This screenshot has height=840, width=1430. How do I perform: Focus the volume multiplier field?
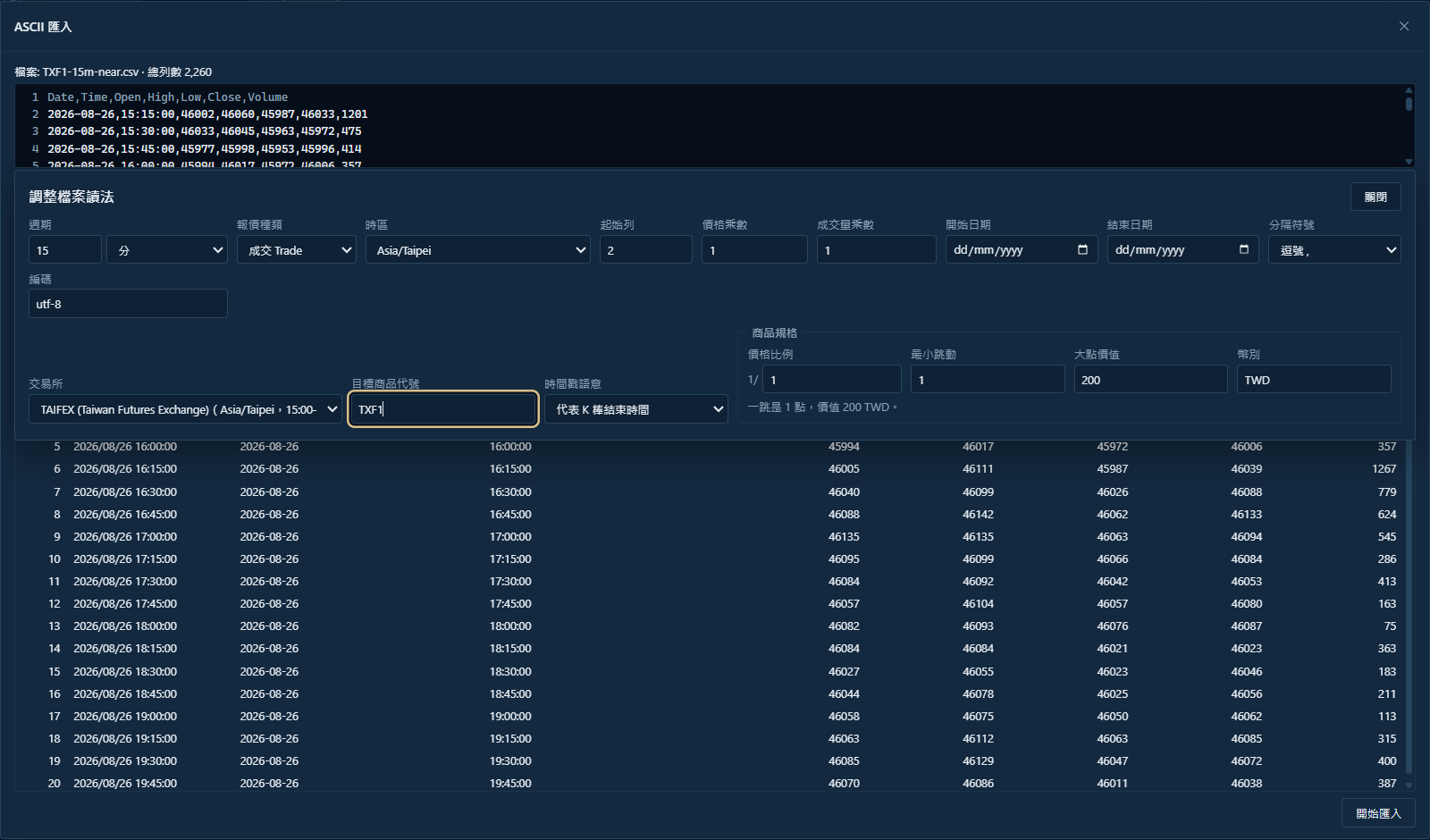click(x=876, y=249)
